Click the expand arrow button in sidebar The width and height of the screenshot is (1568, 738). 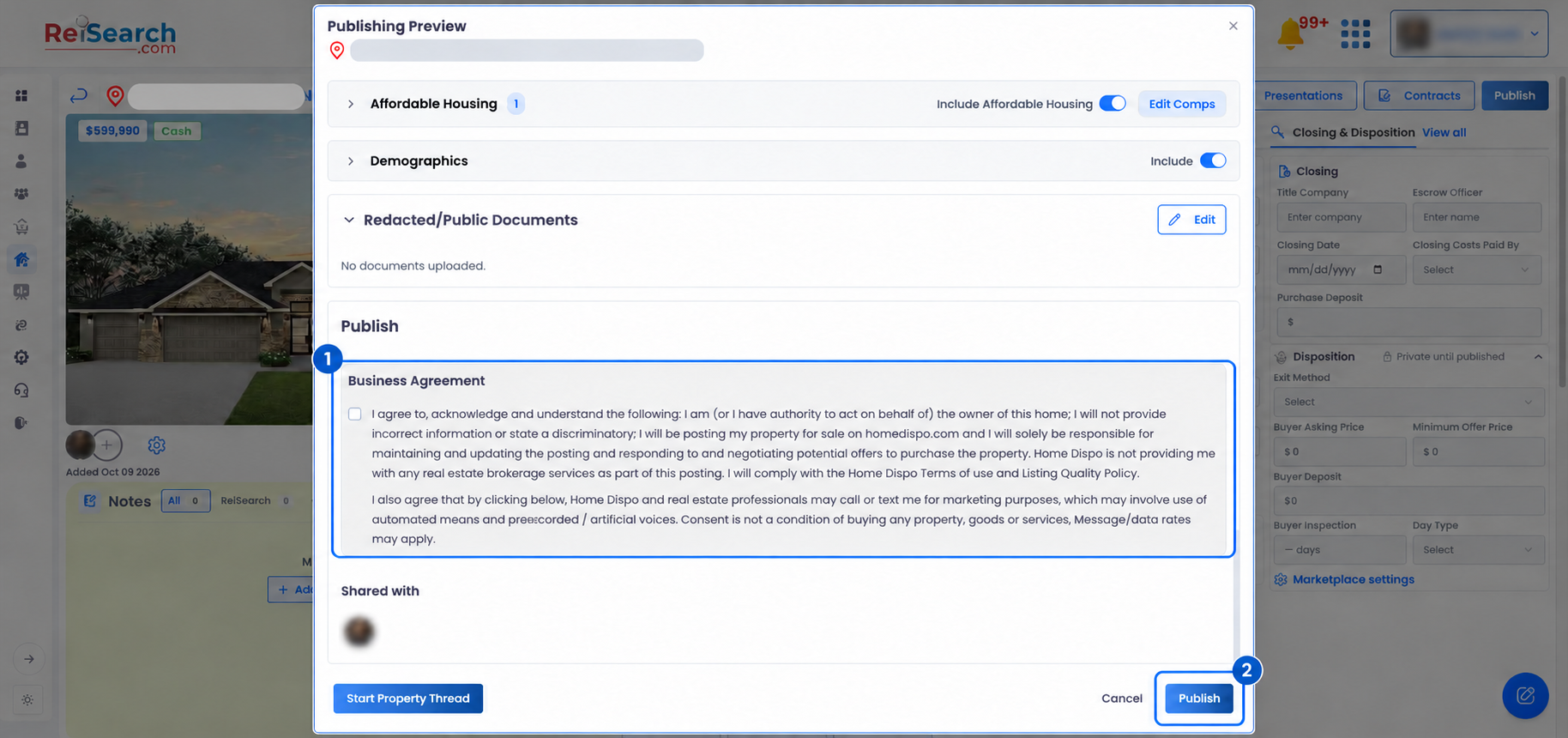click(28, 659)
